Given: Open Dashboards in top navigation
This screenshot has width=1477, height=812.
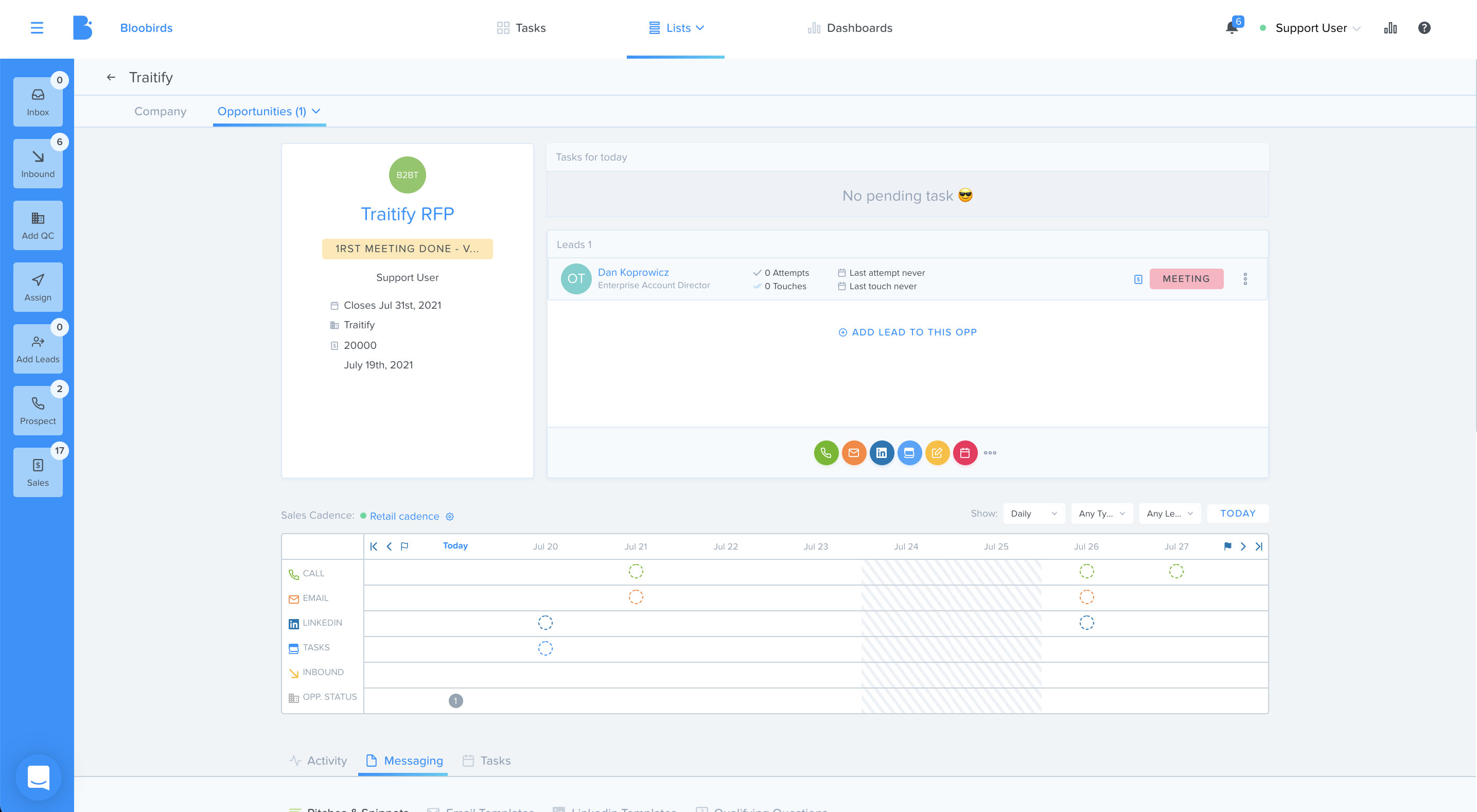Looking at the screenshot, I should (x=850, y=27).
